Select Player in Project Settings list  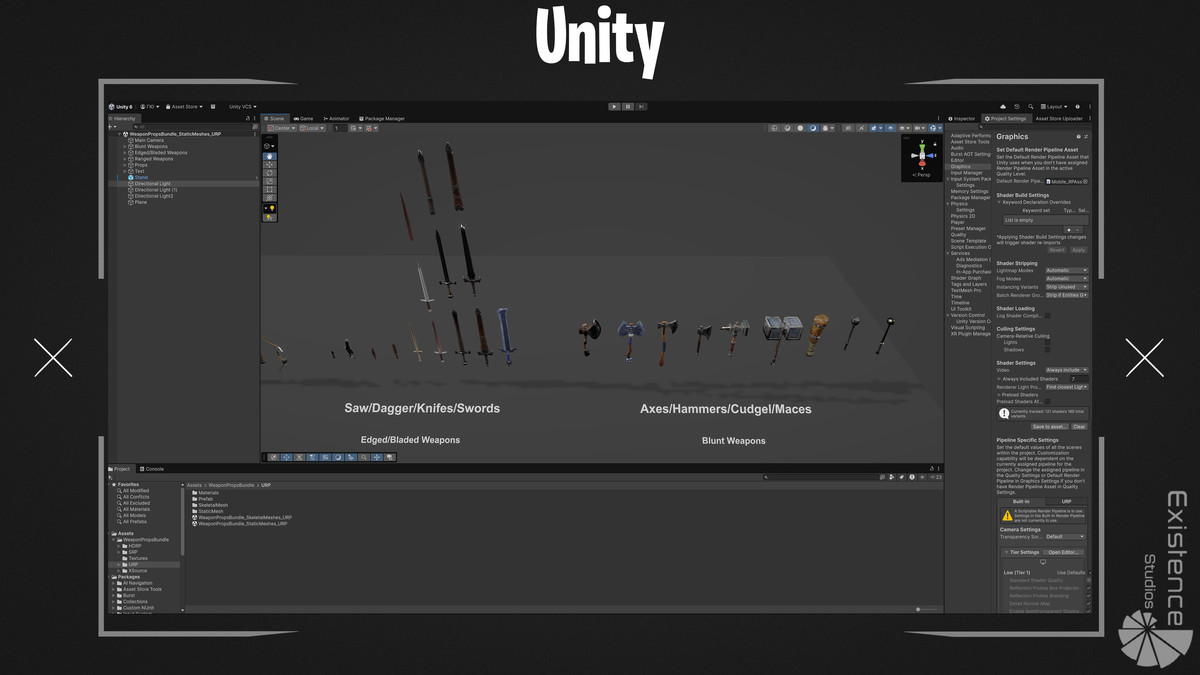pos(958,222)
